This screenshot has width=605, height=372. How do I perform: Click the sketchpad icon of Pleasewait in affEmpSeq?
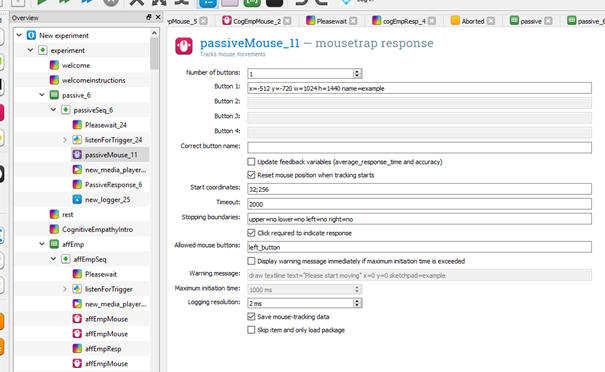pyautogui.click(x=77, y=274)
